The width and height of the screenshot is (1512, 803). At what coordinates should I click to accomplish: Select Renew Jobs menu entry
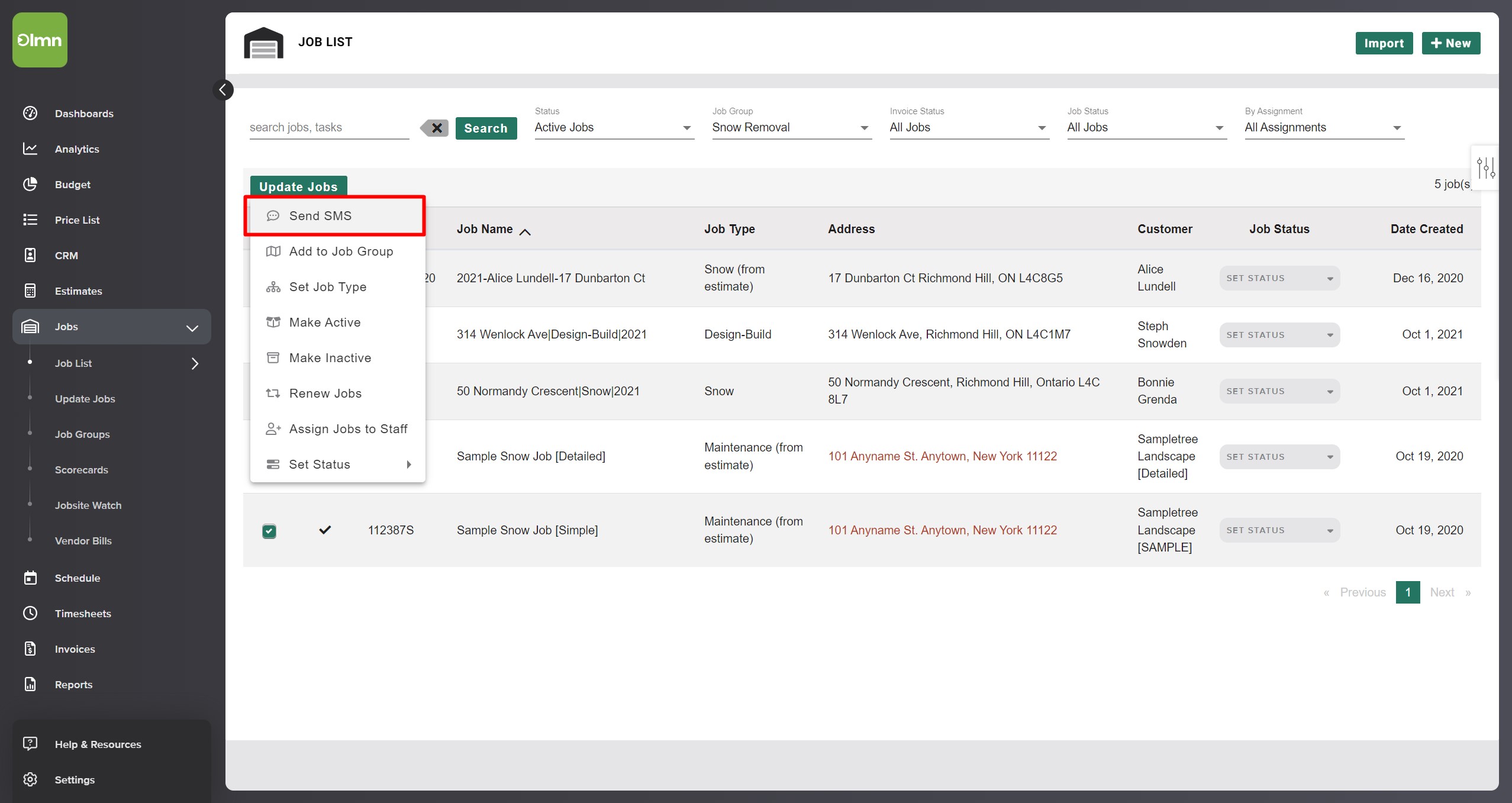point(337,394)
